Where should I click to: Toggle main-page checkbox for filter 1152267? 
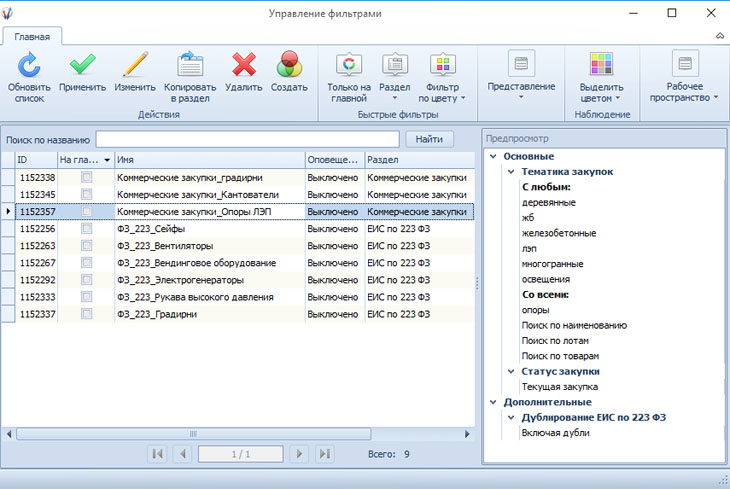pos(87,263)
